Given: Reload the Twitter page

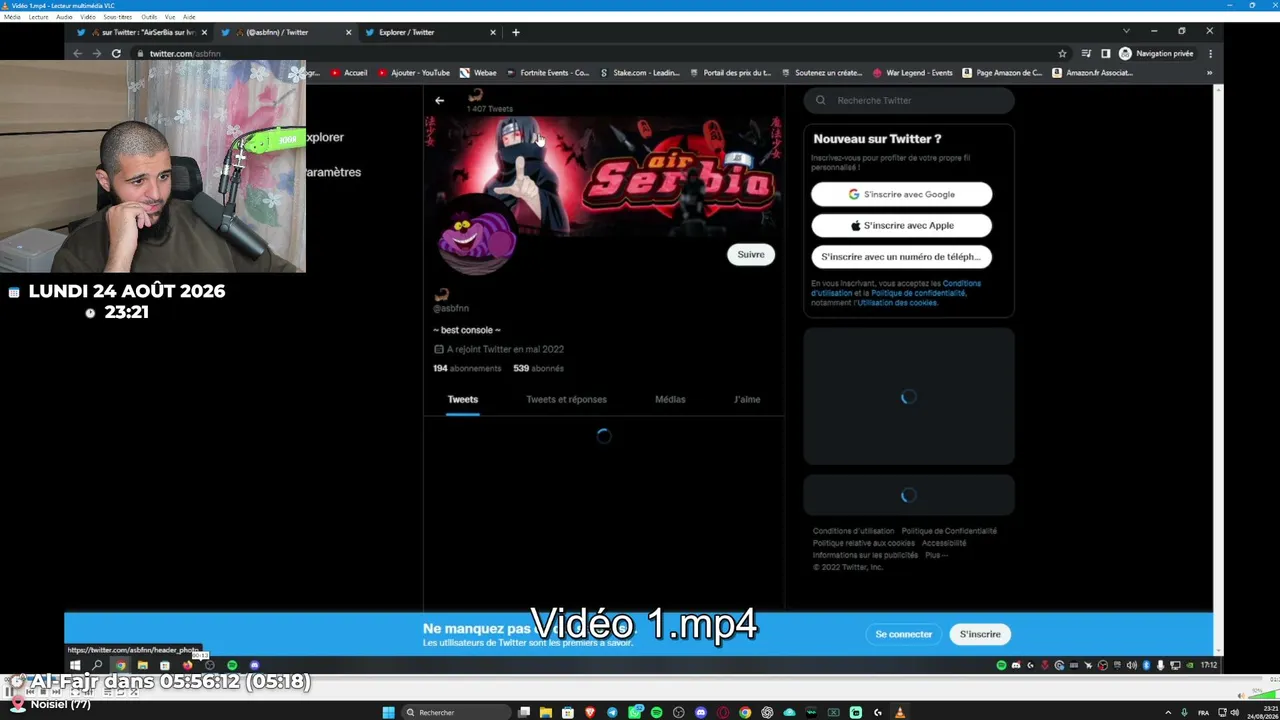Looking at the screenshot, I should coord(116,53).
